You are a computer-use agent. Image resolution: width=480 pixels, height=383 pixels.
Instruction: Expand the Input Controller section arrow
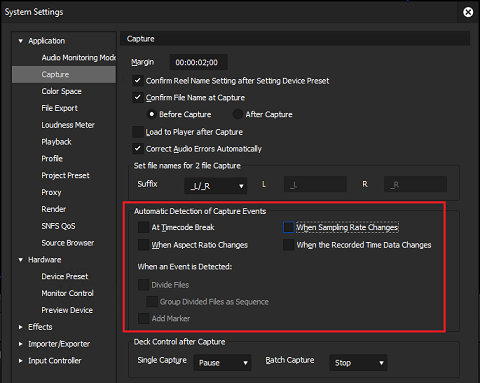(x=21, y=361)
